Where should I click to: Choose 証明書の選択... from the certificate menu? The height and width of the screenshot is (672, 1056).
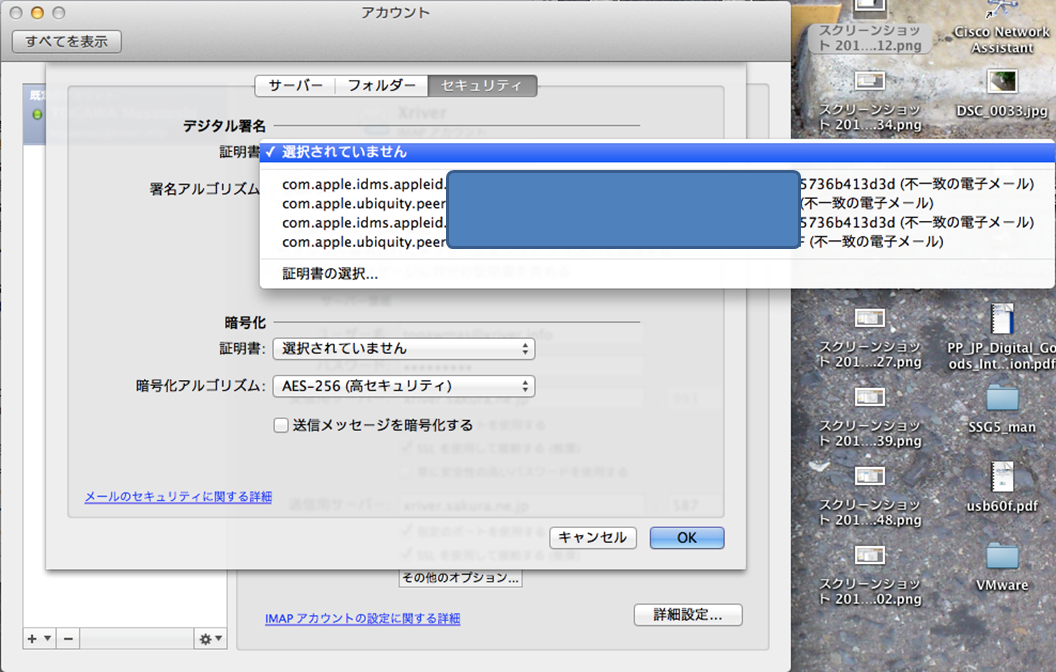(330, 273)
